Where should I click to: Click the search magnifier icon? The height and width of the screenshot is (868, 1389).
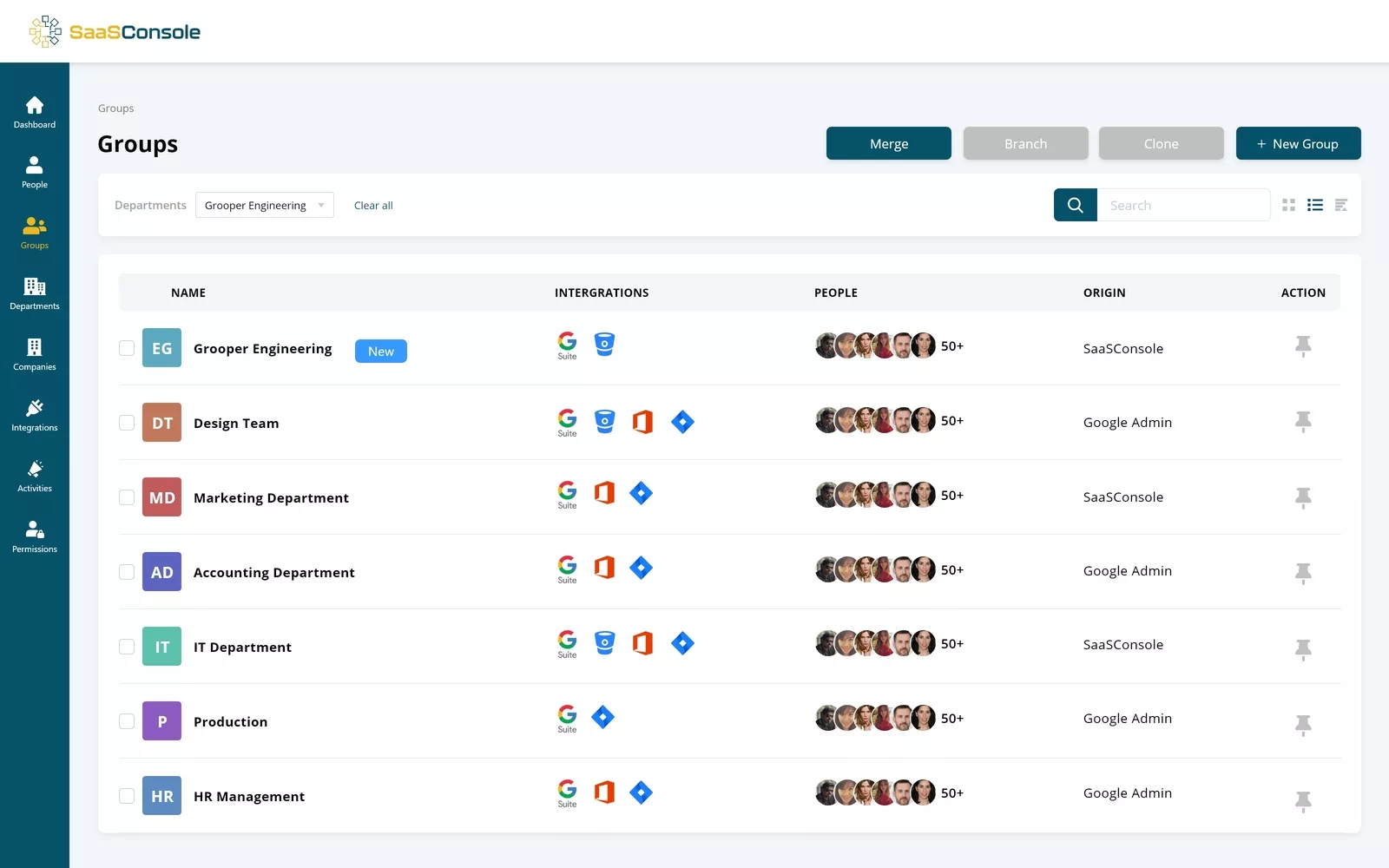pyautogui.click(x=1075, y=205)
